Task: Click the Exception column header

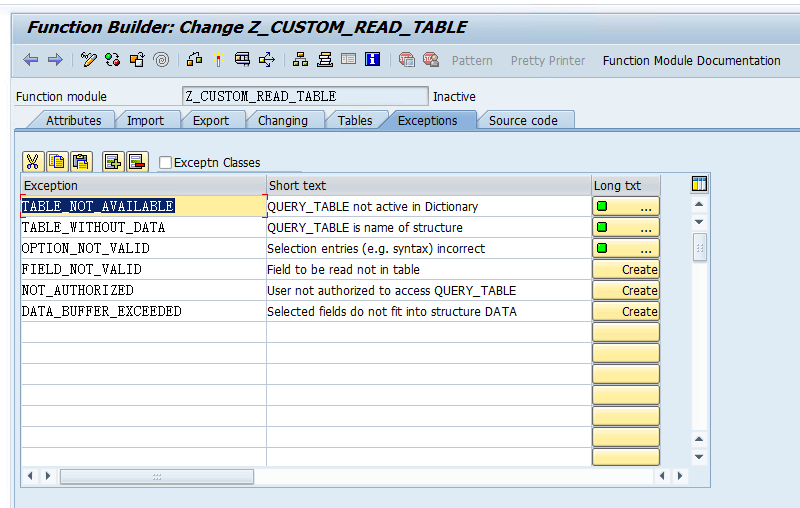Action: coord(143,185)
